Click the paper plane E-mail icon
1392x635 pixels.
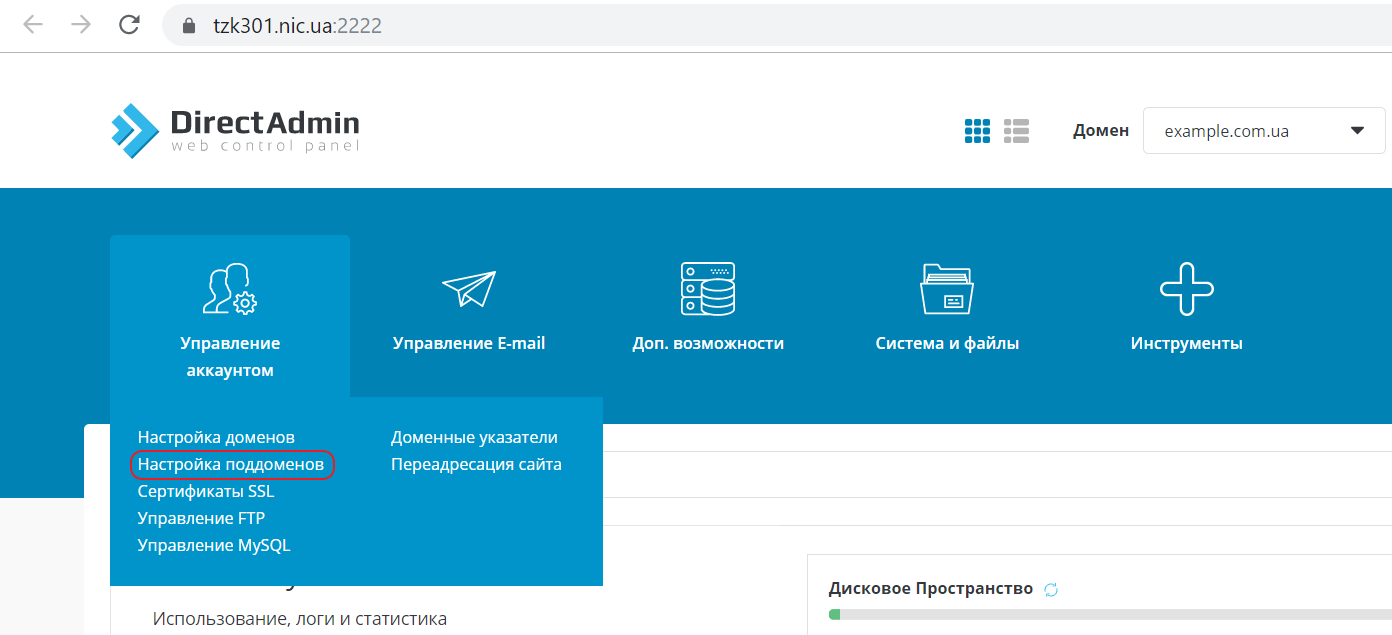coord(469,289)
